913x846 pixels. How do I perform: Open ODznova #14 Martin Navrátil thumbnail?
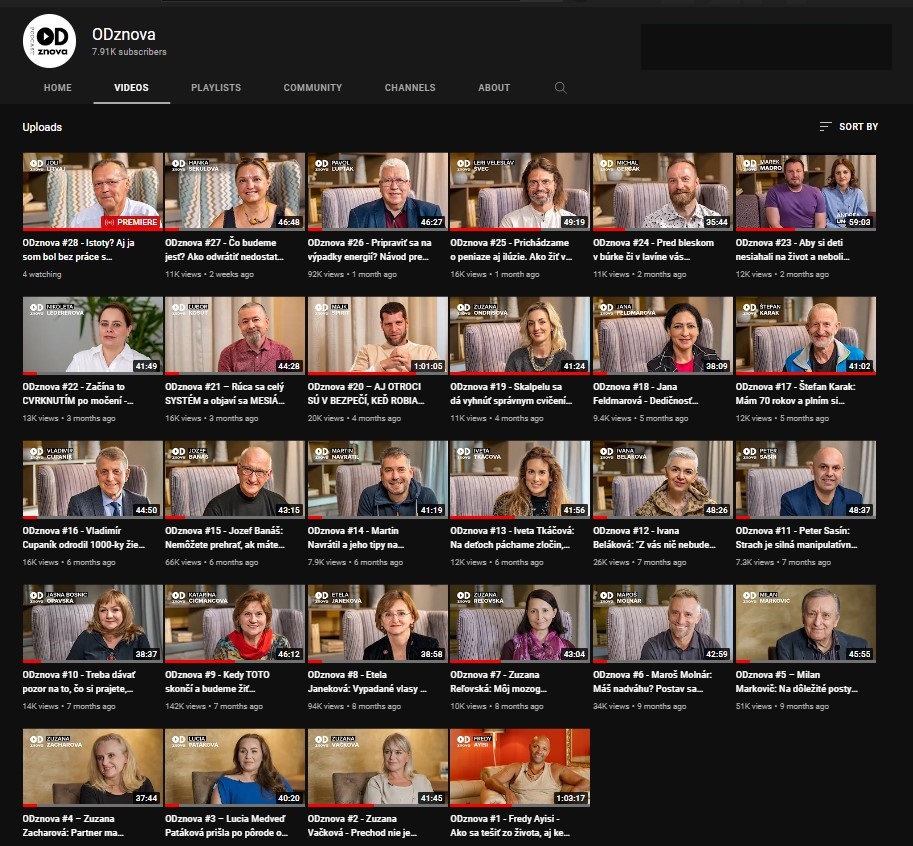377,480
